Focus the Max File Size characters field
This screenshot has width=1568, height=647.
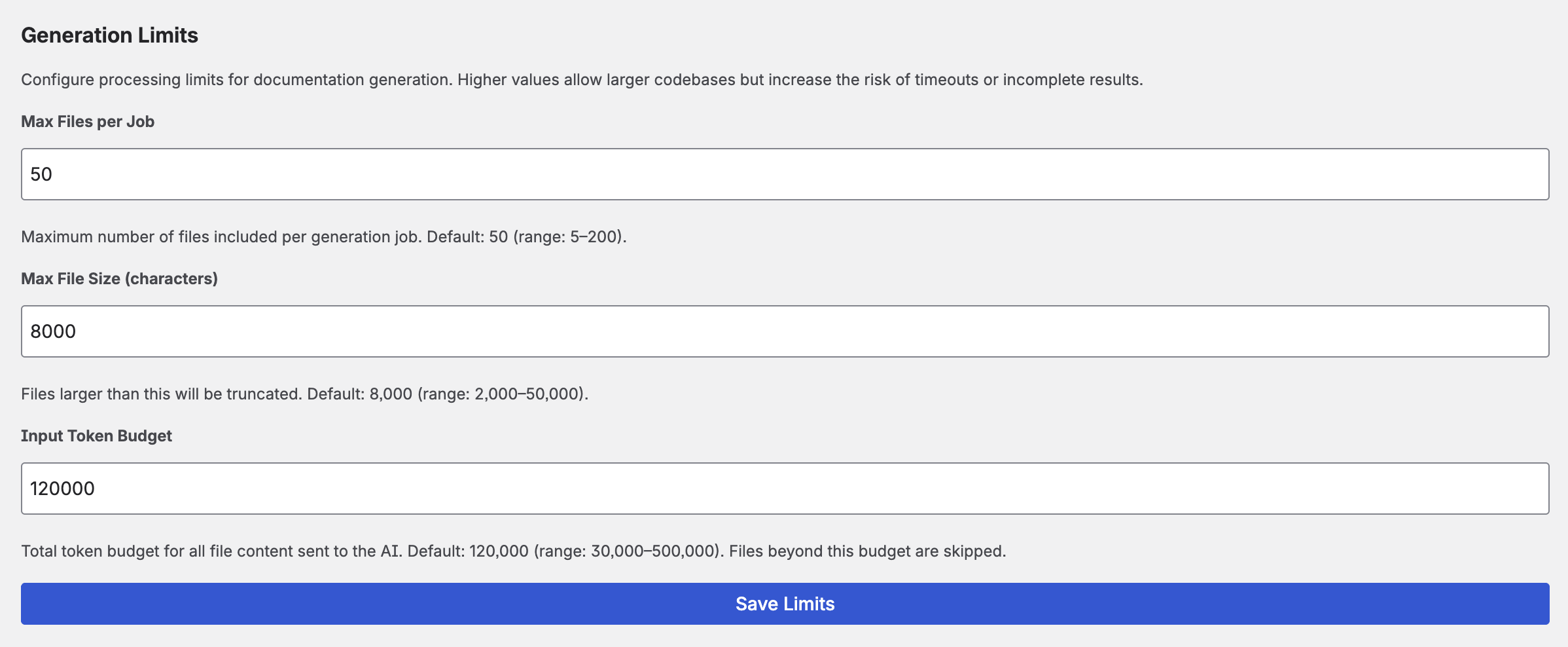[x=785, y=331]
